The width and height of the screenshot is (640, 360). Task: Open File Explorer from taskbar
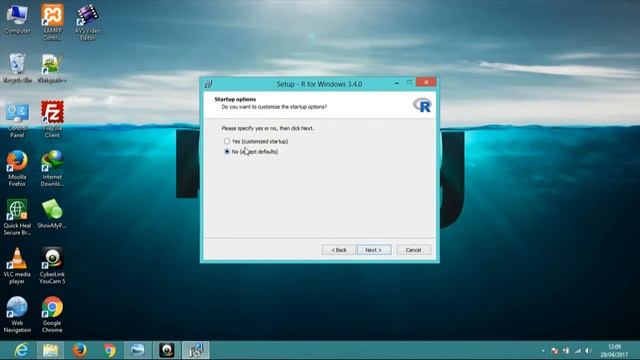click(51, 350)
